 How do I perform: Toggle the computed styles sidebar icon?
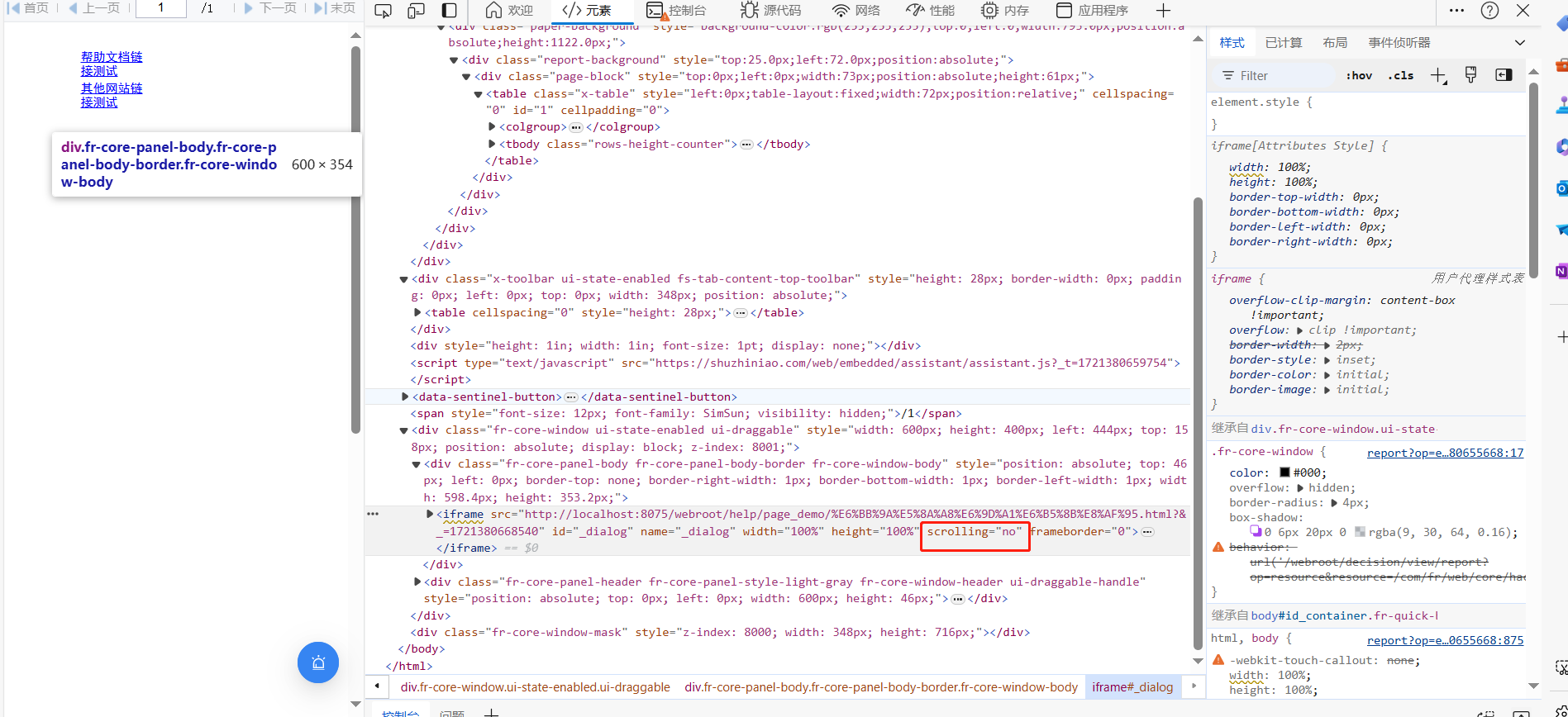point(1504,75)
